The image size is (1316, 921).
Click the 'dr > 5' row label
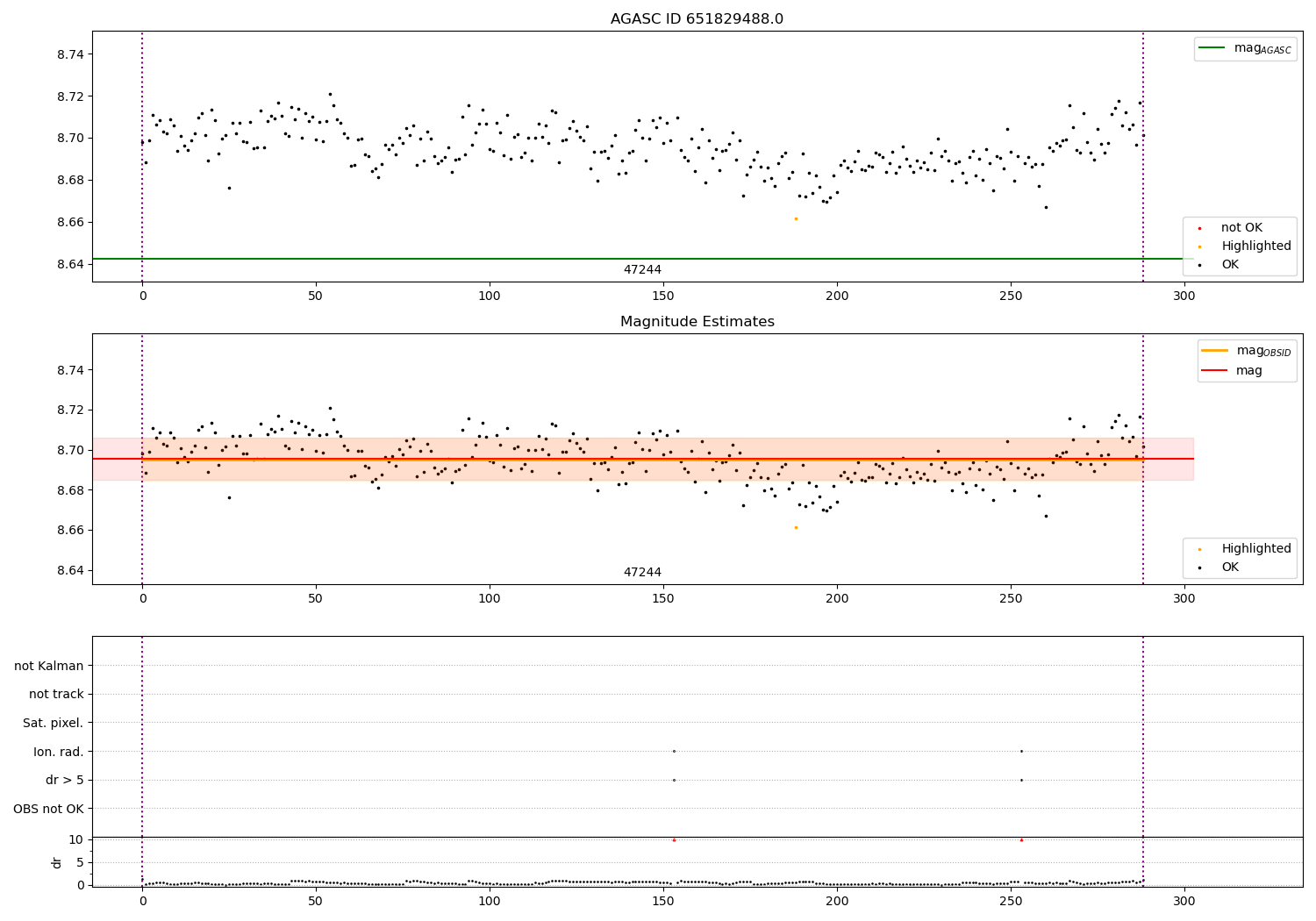point(65,781)
